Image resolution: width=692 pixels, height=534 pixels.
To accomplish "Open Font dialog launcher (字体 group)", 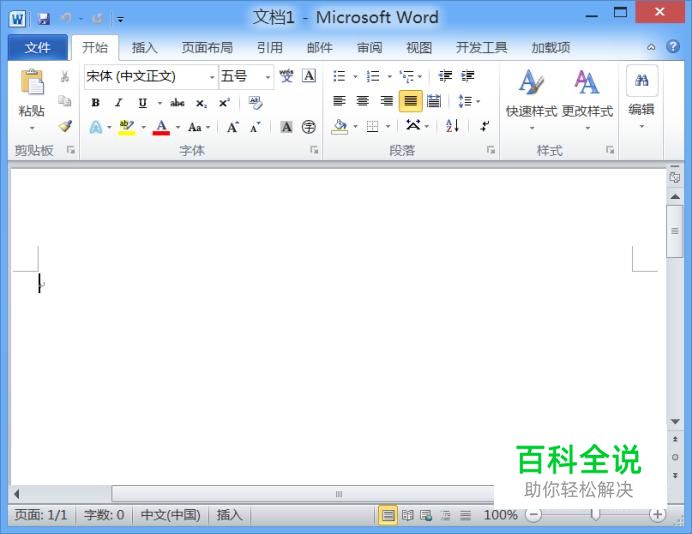I will click(x=314, y=150).
